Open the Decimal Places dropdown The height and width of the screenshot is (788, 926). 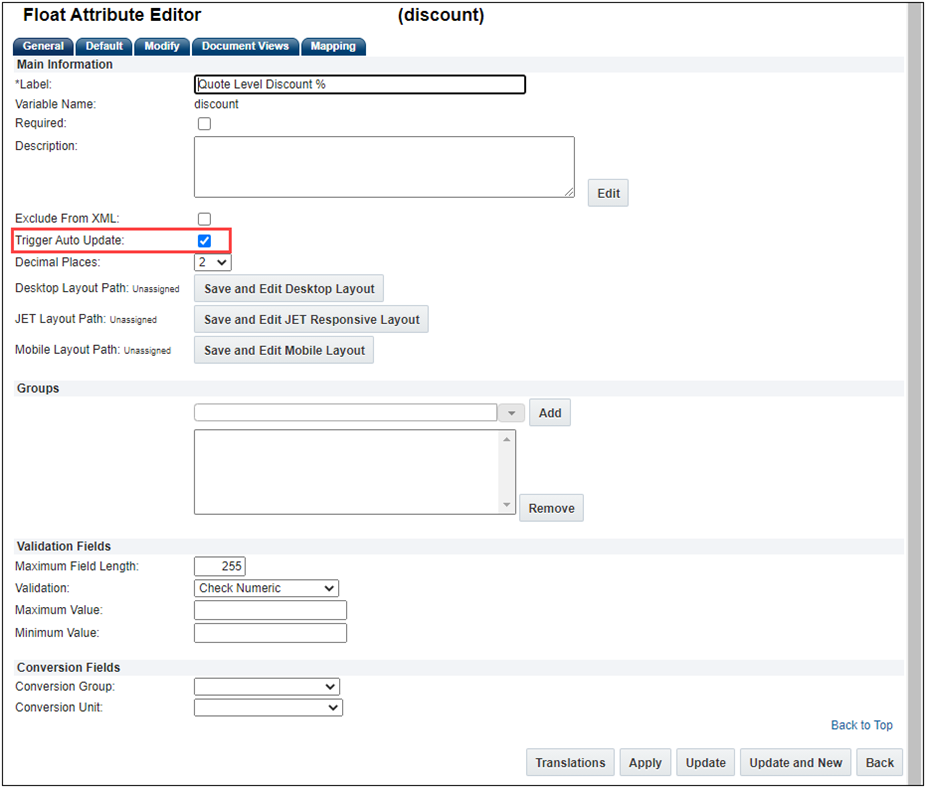[212, 262]
